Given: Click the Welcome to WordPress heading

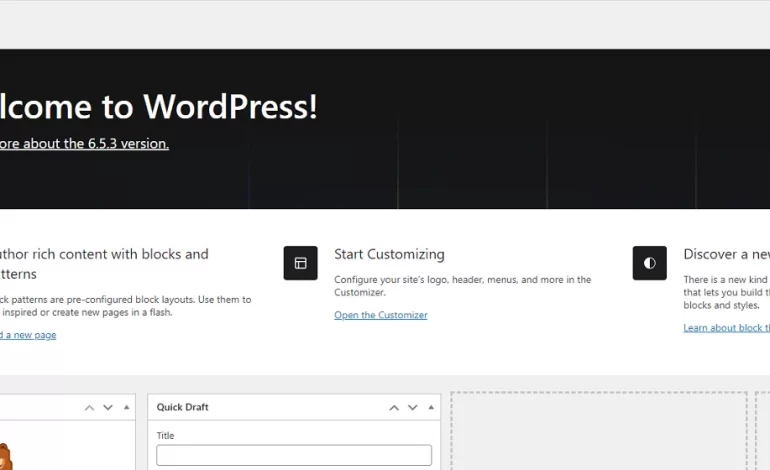Looking at the screenshot, I should point(159,107).
